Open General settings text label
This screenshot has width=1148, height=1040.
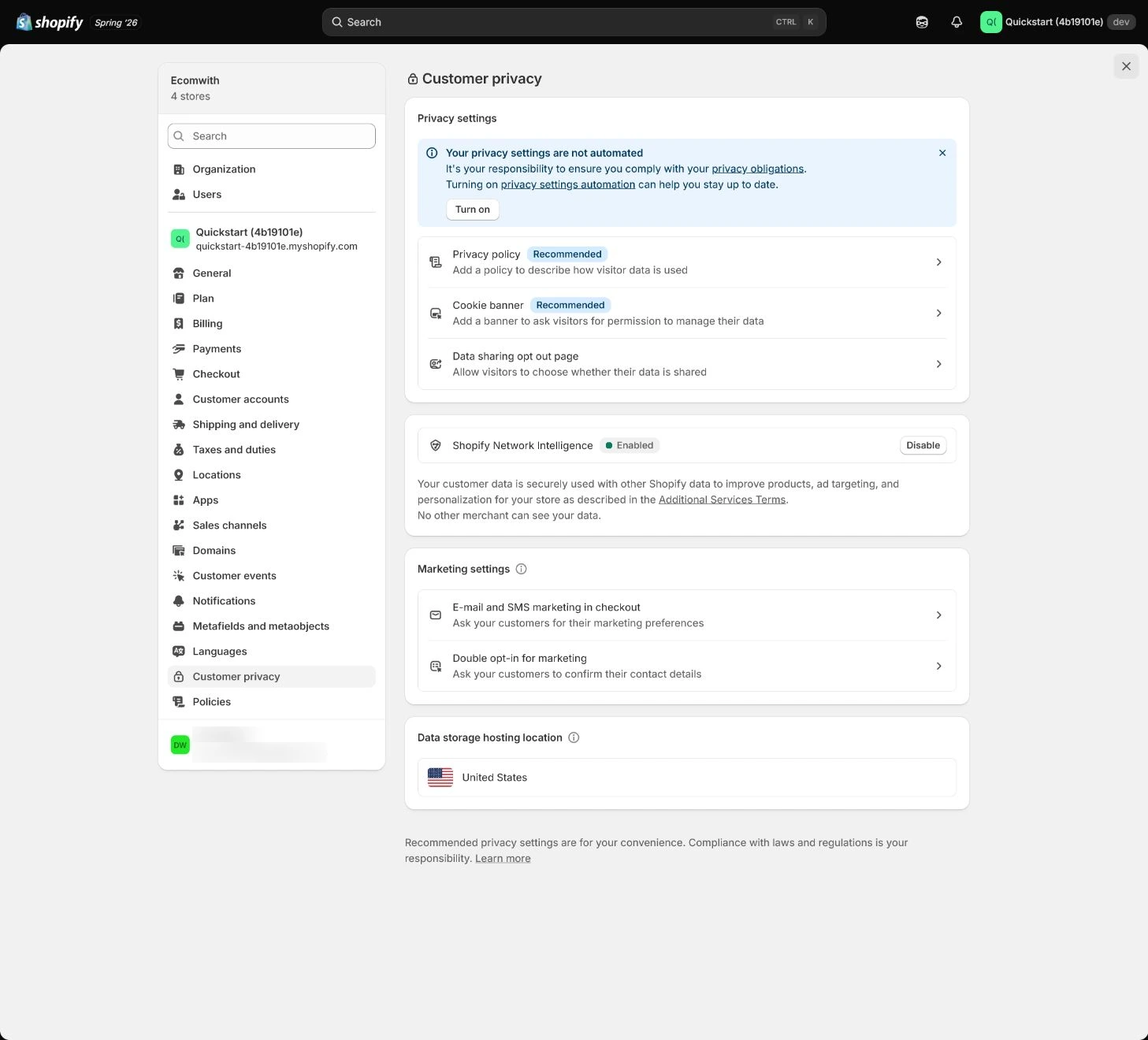coord(212,273)
